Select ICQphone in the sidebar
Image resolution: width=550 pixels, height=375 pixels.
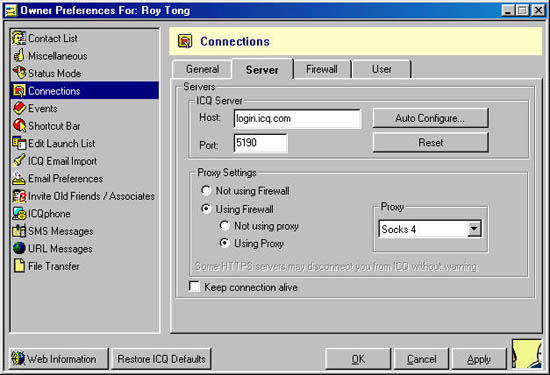49,214
